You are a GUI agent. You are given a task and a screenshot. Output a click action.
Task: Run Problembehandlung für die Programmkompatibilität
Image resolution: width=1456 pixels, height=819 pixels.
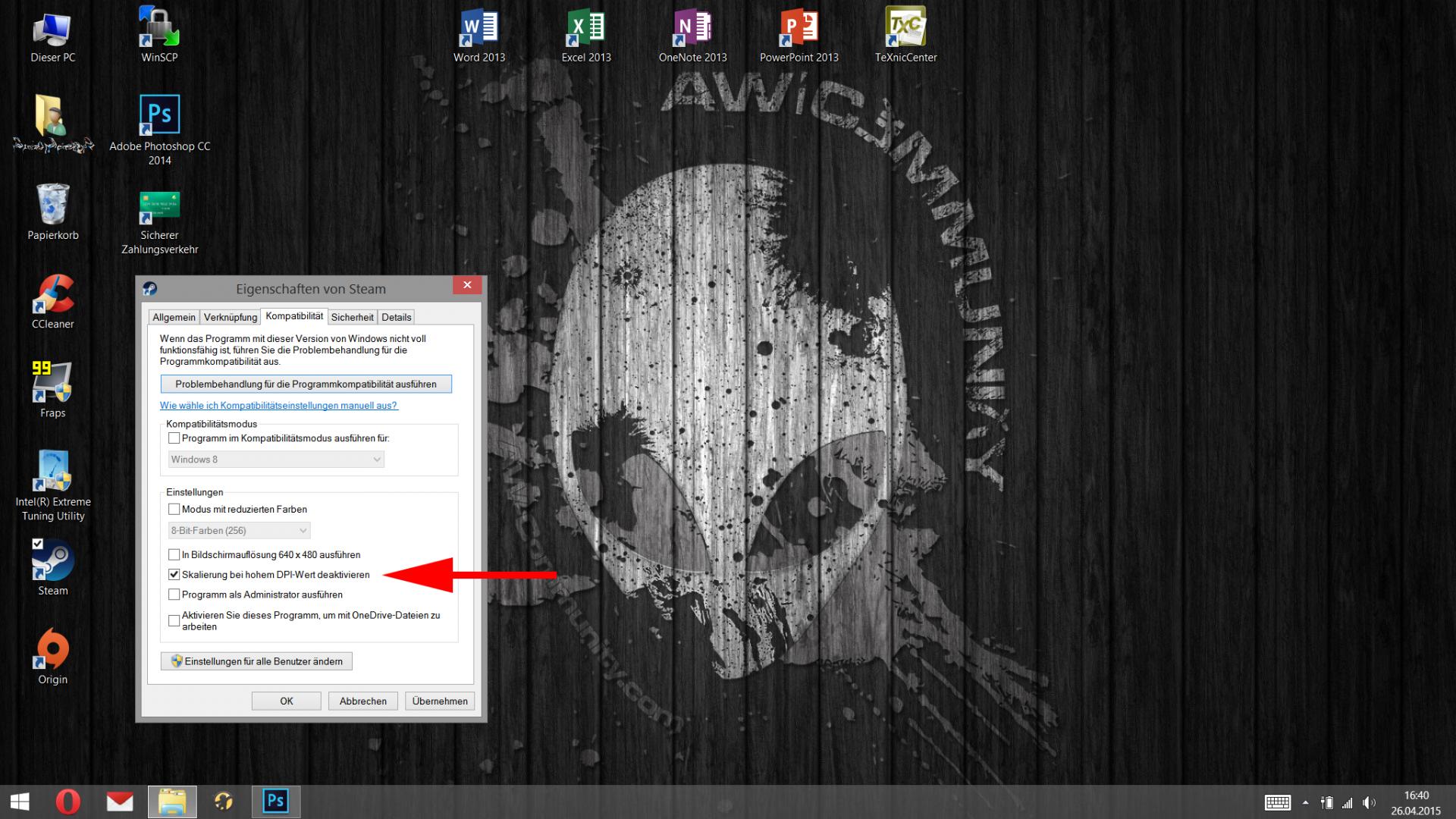pyautogui.click(x=306, y=384)
